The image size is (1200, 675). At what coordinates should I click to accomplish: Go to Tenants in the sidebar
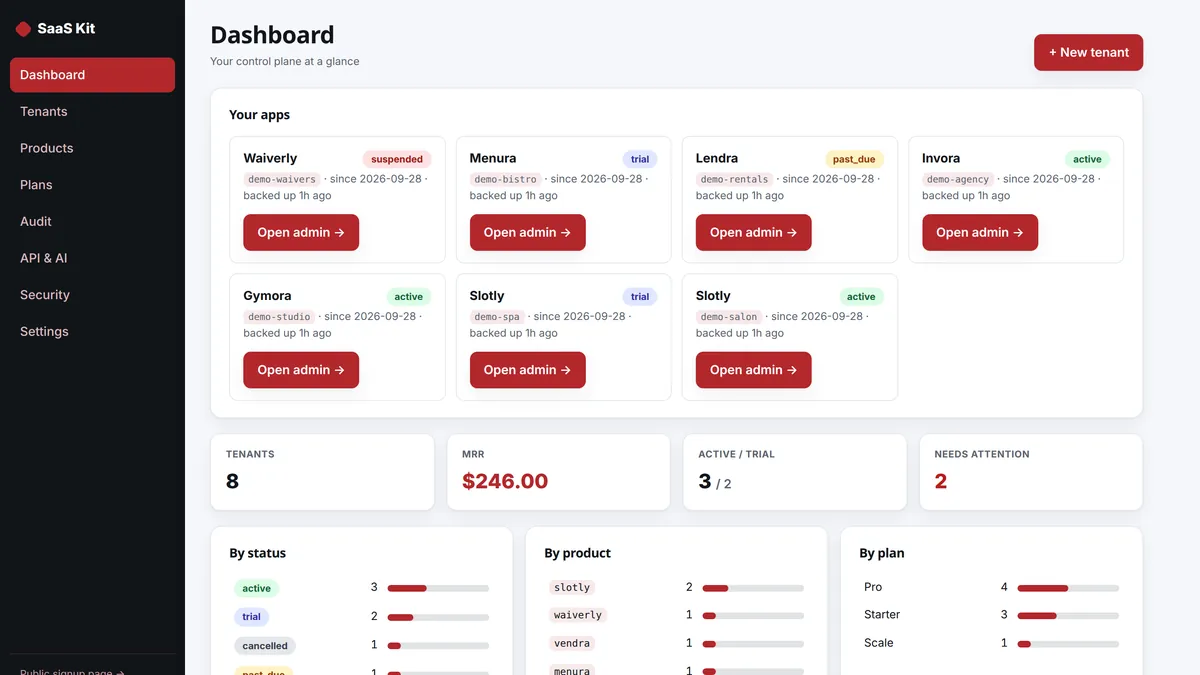(x=92, y=112)
